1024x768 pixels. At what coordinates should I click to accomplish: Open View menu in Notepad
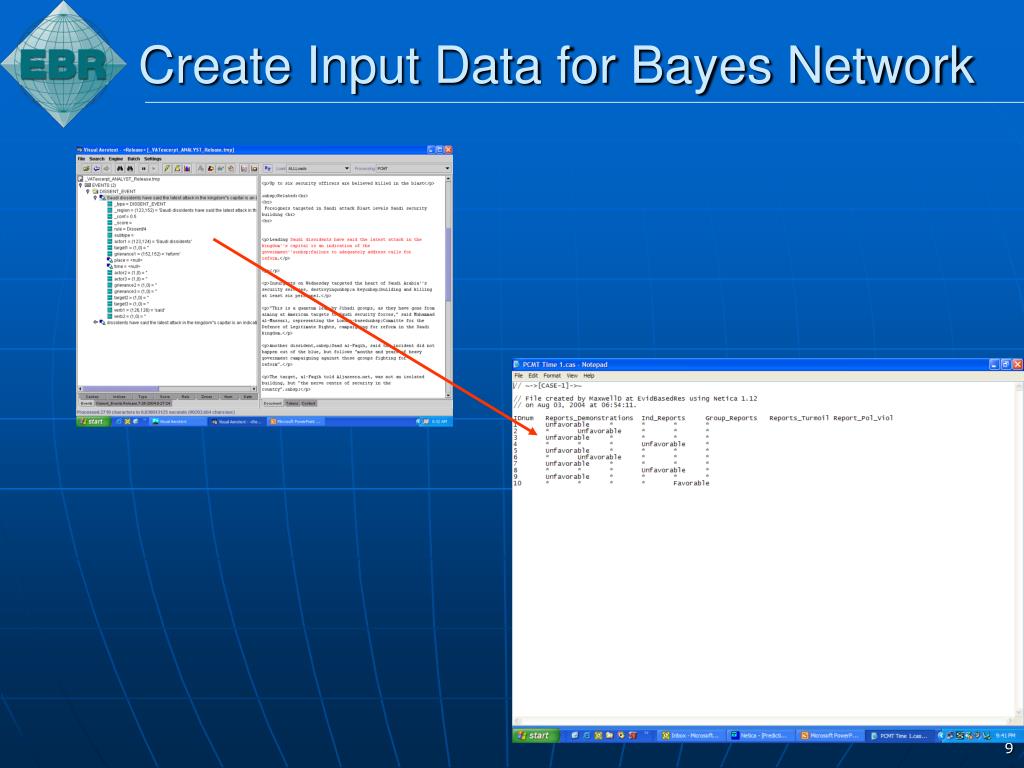point(572,376)
